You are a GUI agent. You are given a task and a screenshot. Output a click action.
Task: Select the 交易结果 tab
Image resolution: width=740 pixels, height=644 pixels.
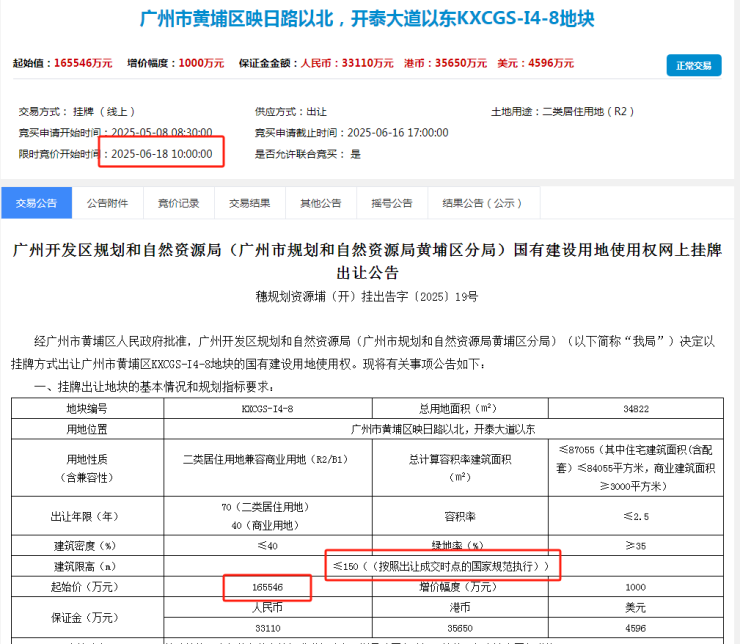pos(249,203)
